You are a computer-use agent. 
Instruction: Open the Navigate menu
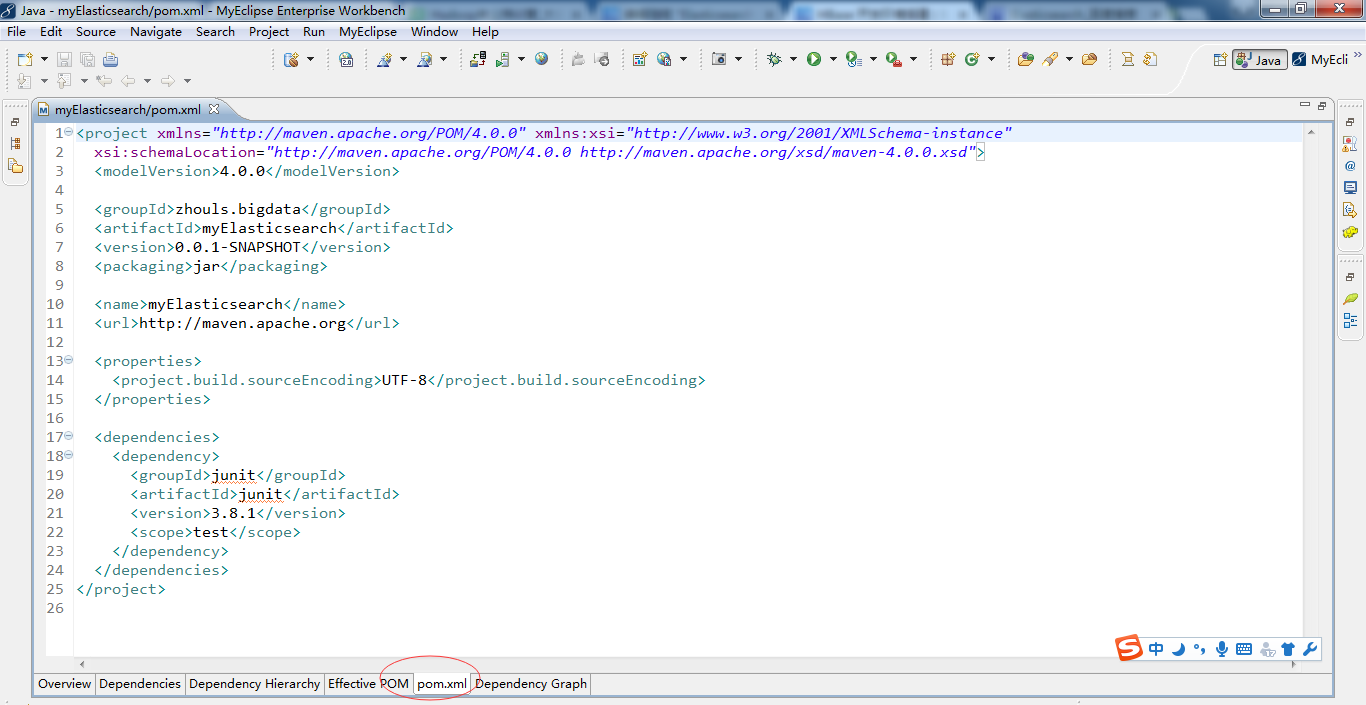pos(156,31)
